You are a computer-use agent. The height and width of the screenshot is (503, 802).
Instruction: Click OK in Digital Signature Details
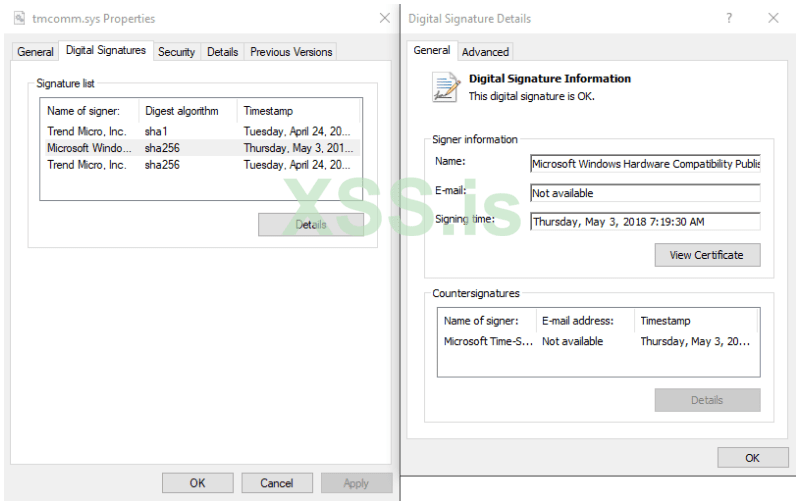point(752,458)
